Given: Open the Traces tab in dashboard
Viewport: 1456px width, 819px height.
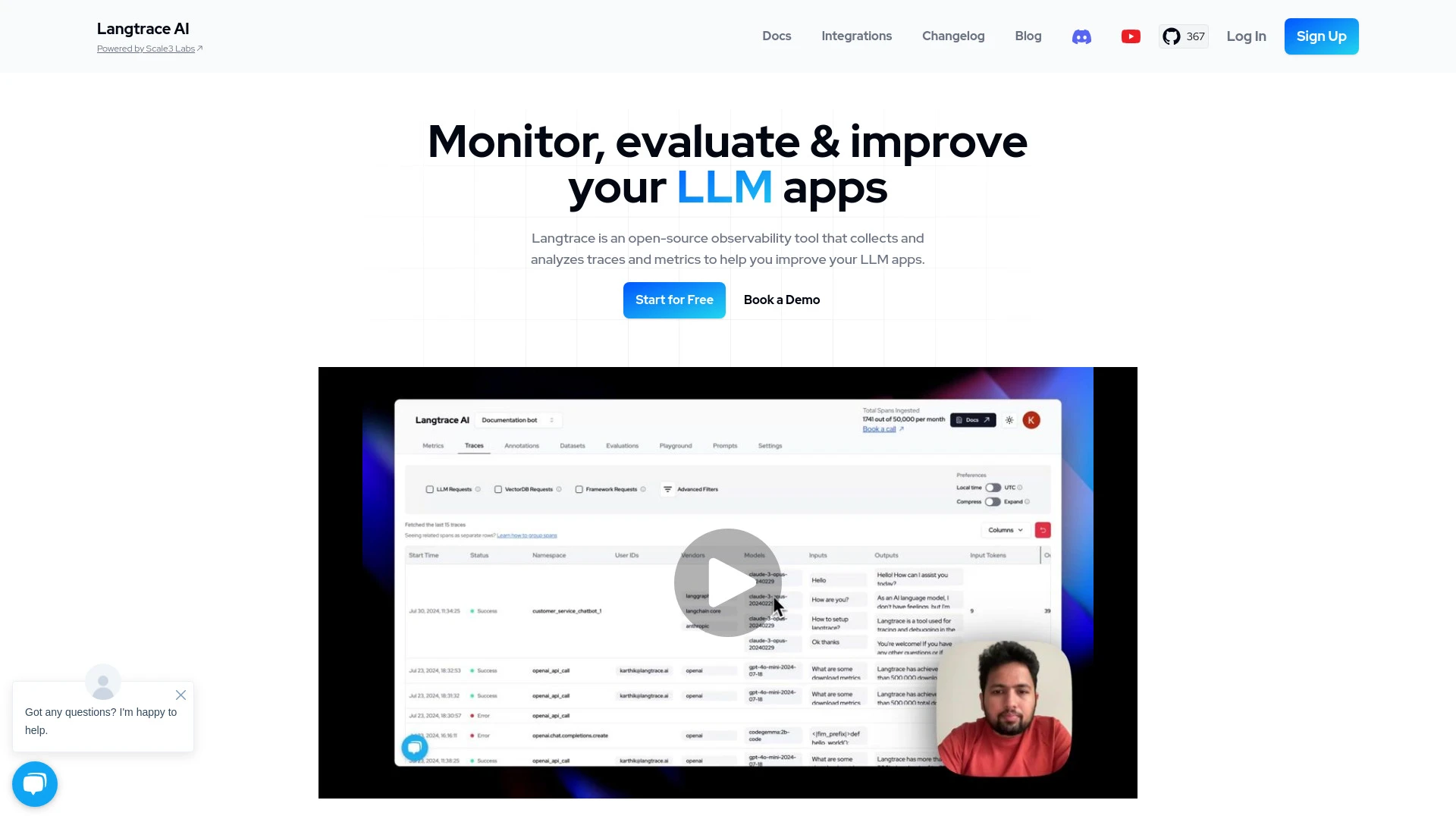Looking at the screenshot, I should pyautogui.click(x=474, y=445).
